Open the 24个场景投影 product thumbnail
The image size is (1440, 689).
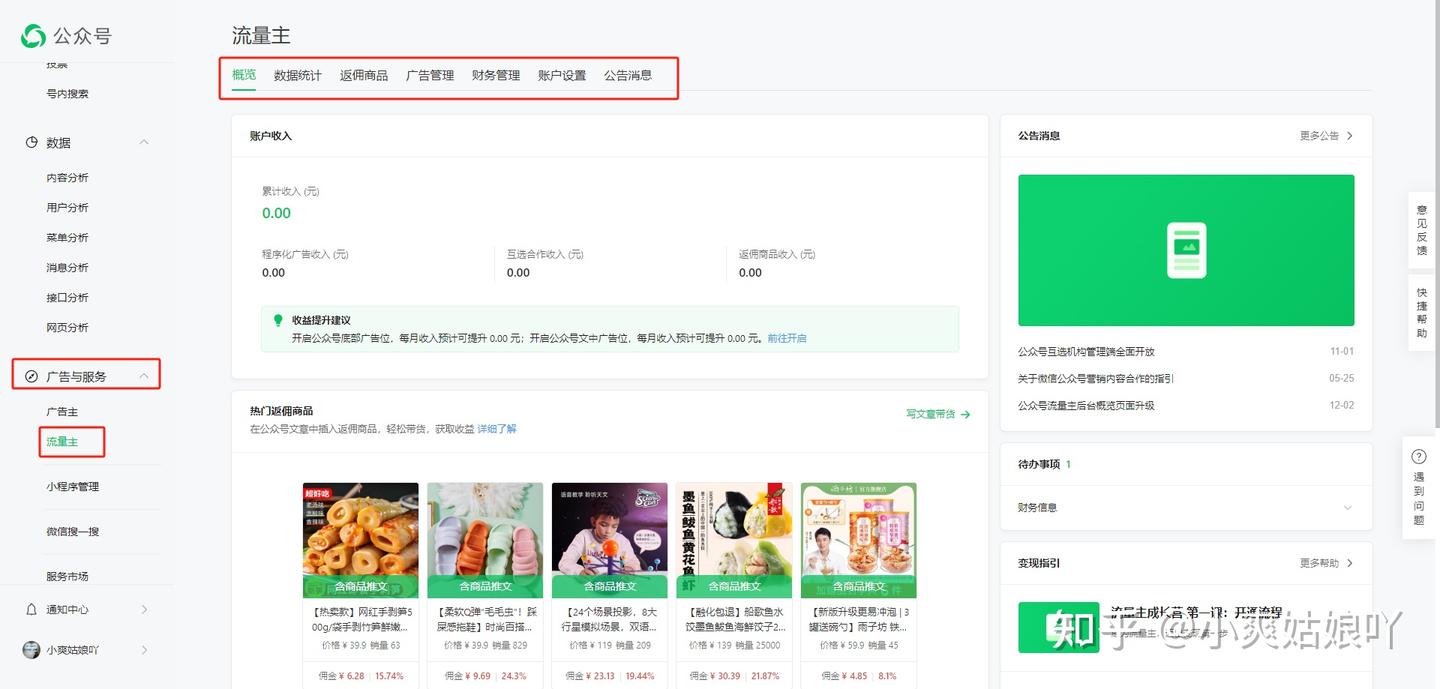[610, 540]
